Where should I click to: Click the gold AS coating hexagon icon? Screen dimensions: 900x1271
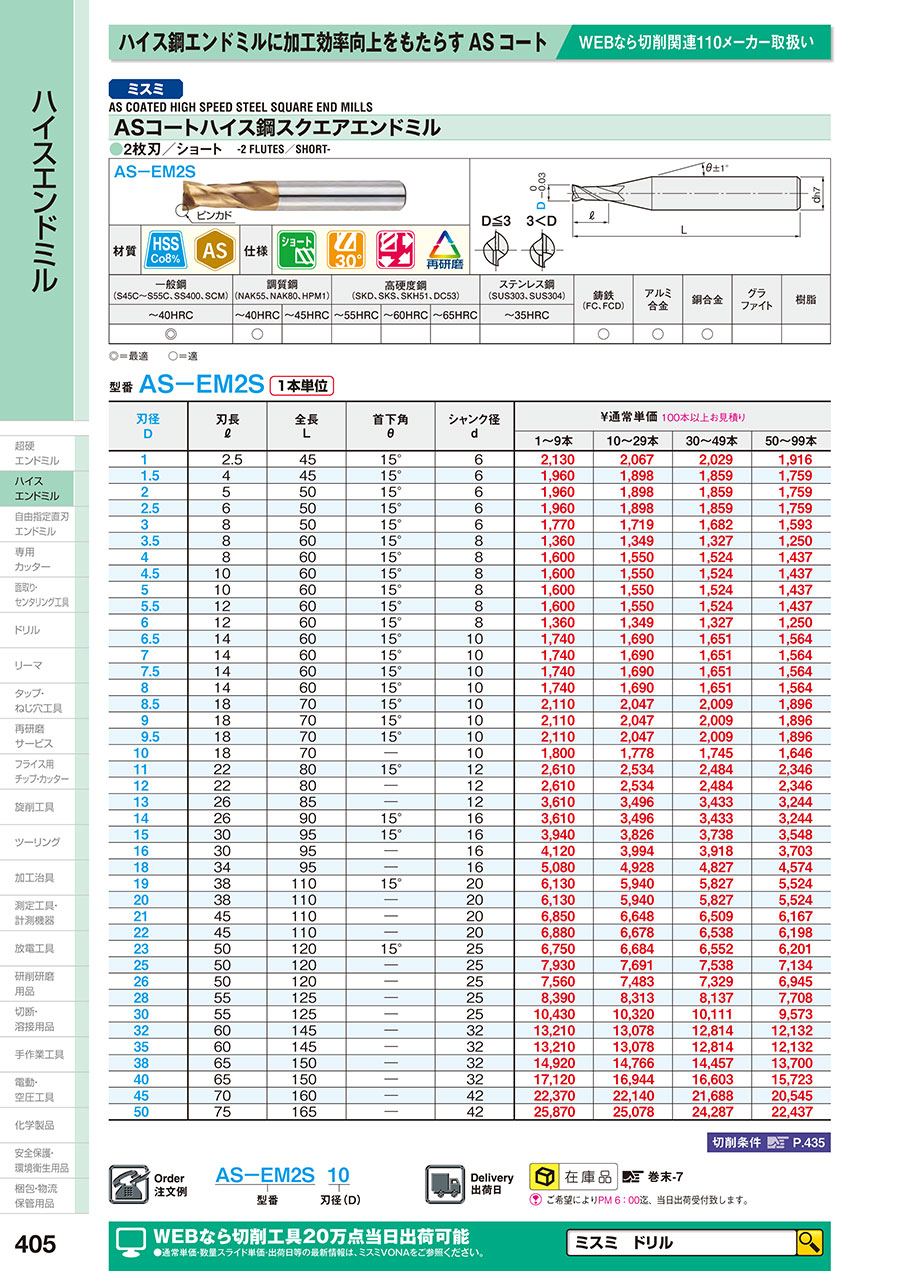(215, 250)
